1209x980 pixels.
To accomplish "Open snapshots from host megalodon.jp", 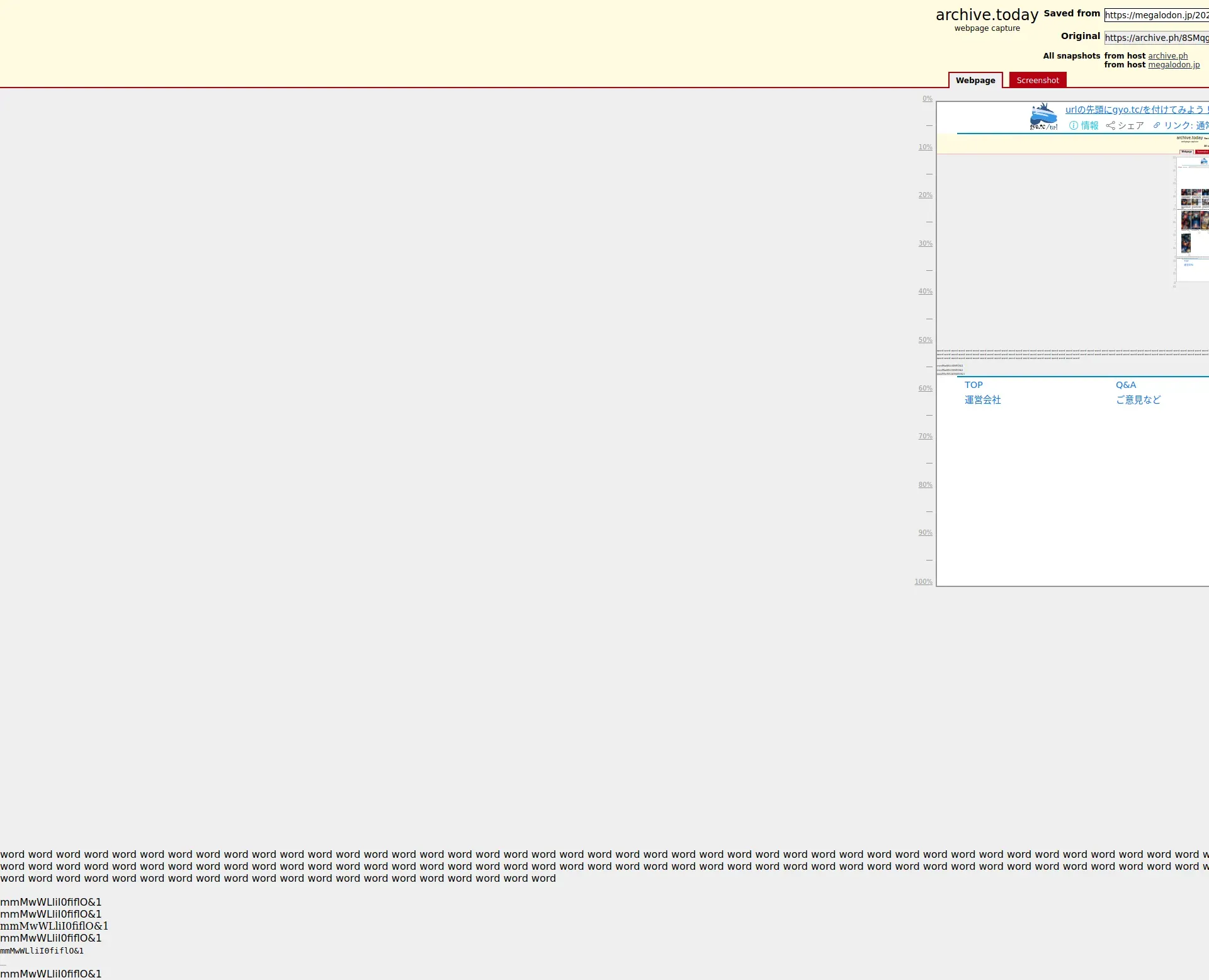I will pyautogui.click(x=1173, y=65).
